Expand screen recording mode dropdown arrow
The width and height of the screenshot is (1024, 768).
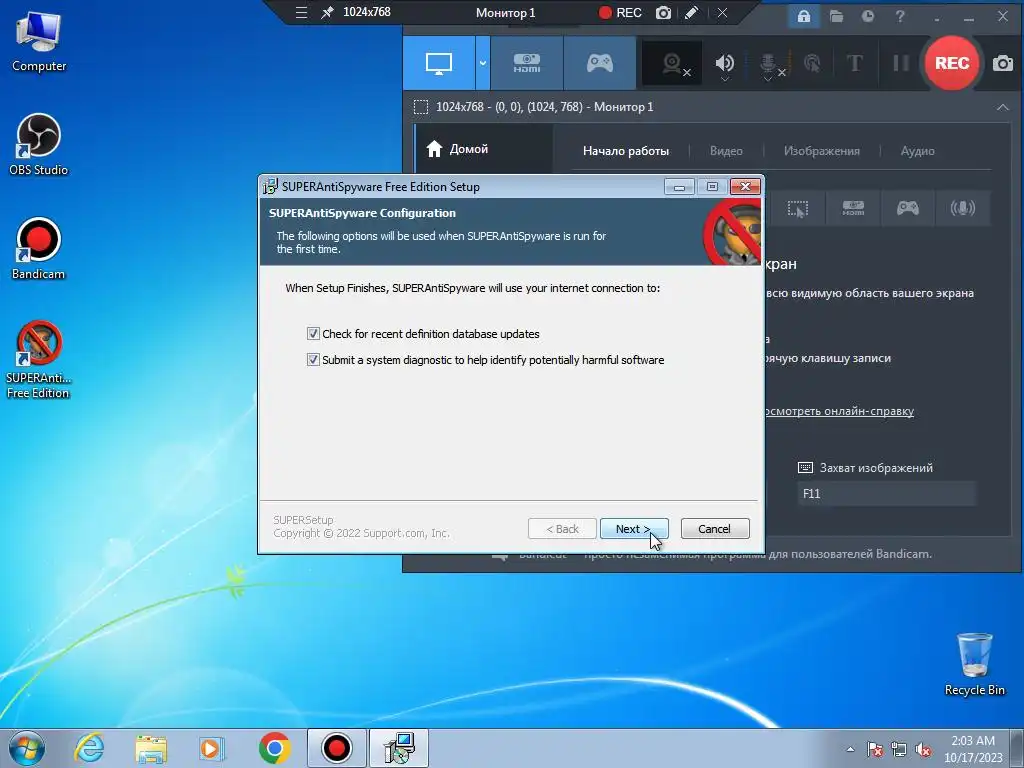click(483, 63)
